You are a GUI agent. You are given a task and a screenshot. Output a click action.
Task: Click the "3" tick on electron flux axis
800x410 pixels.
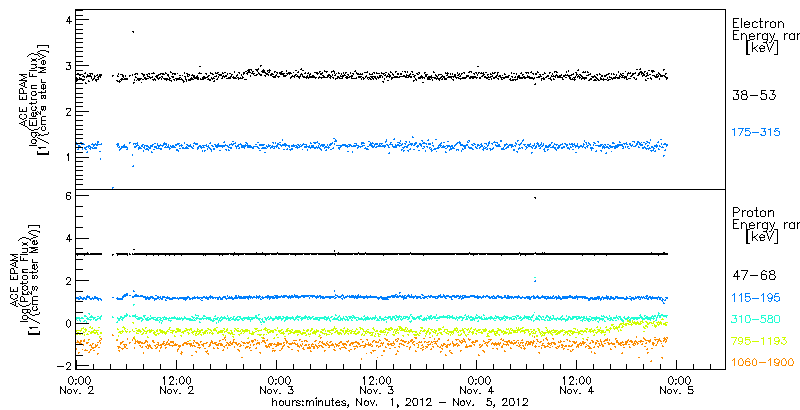pos(71,65)
